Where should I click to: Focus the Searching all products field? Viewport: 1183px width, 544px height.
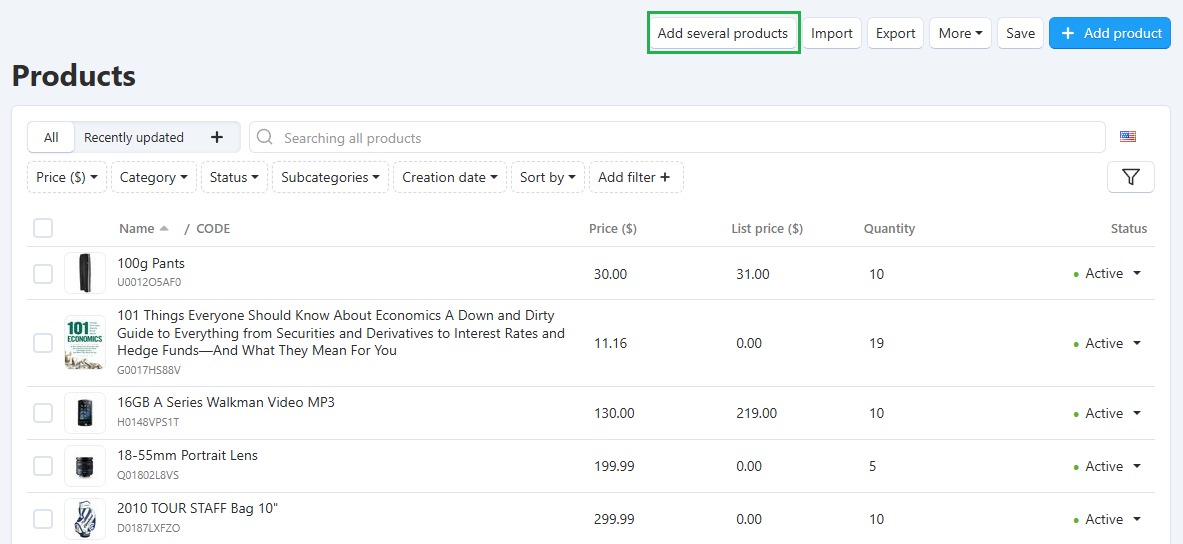click(x=677, y=137)
